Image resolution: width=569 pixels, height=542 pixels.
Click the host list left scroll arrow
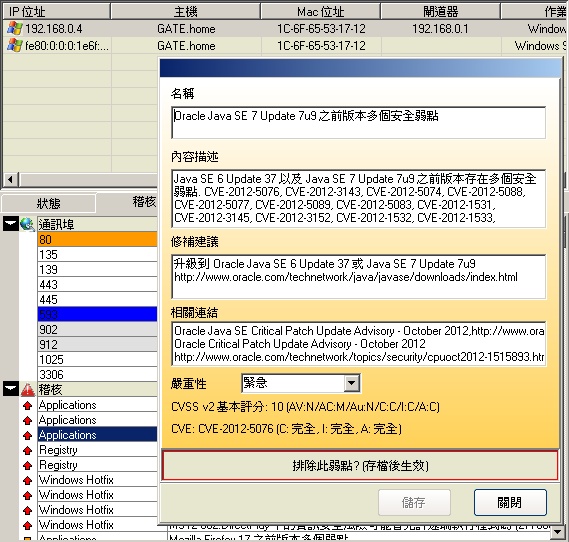coord(11,179)
